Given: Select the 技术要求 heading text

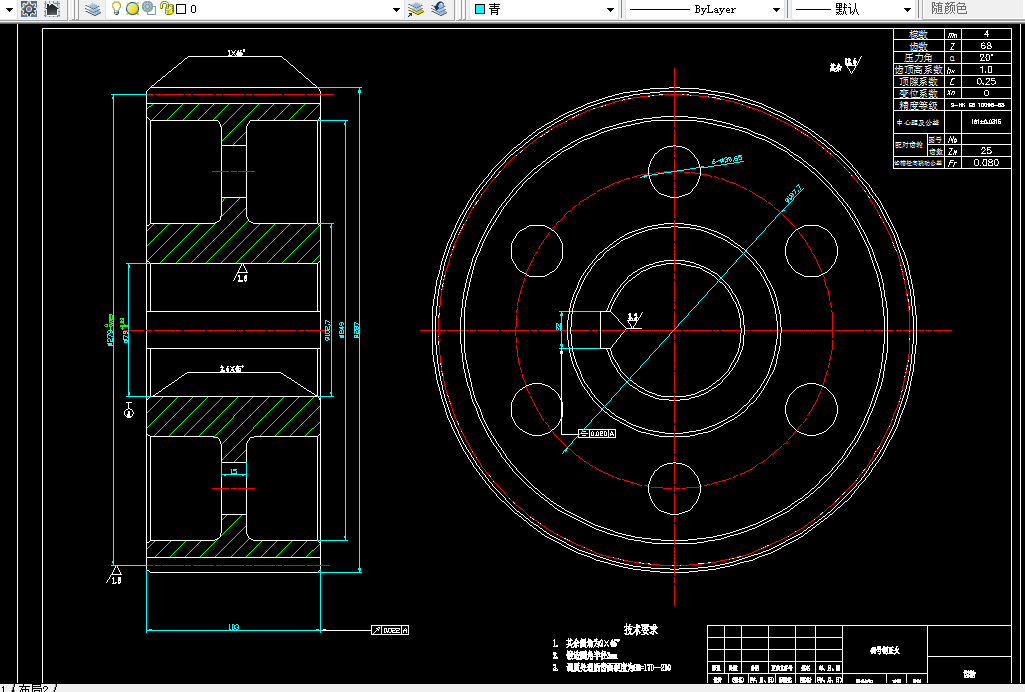Looking at the screenshot, I should [641, 629].
